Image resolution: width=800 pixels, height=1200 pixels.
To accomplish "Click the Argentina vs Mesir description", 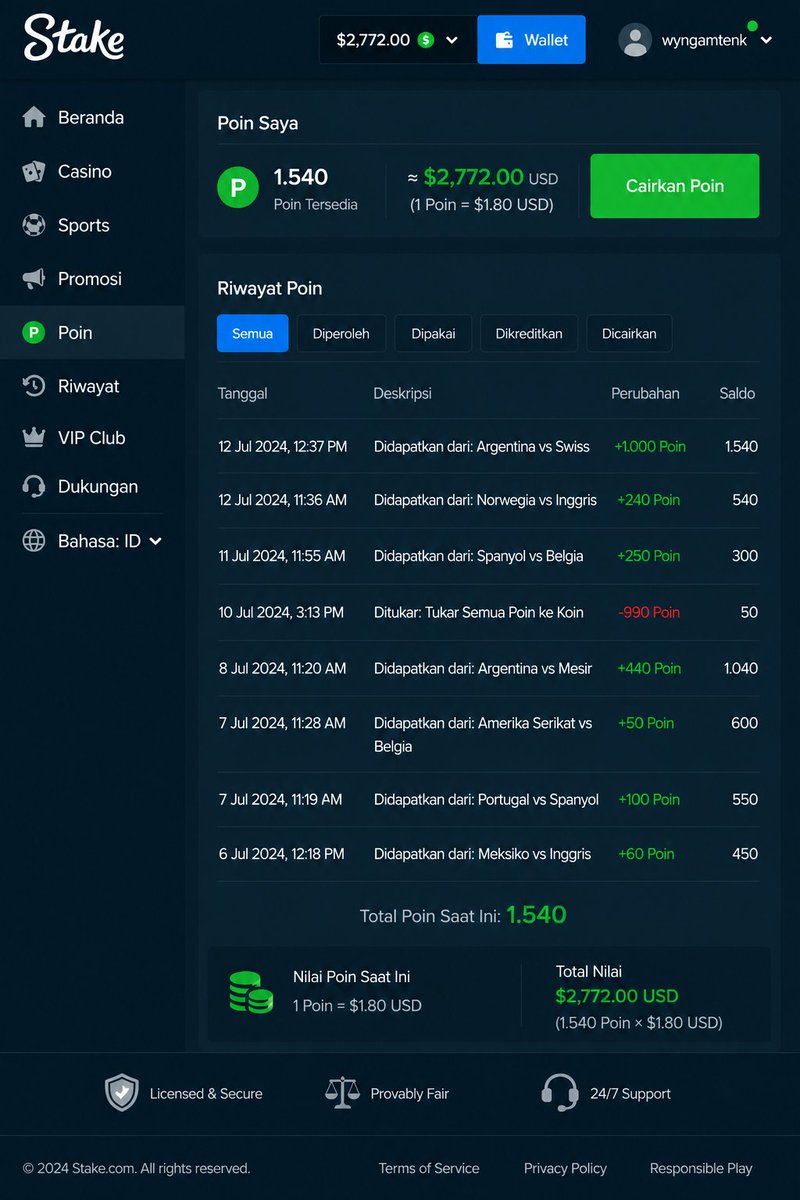I will 483,668.
